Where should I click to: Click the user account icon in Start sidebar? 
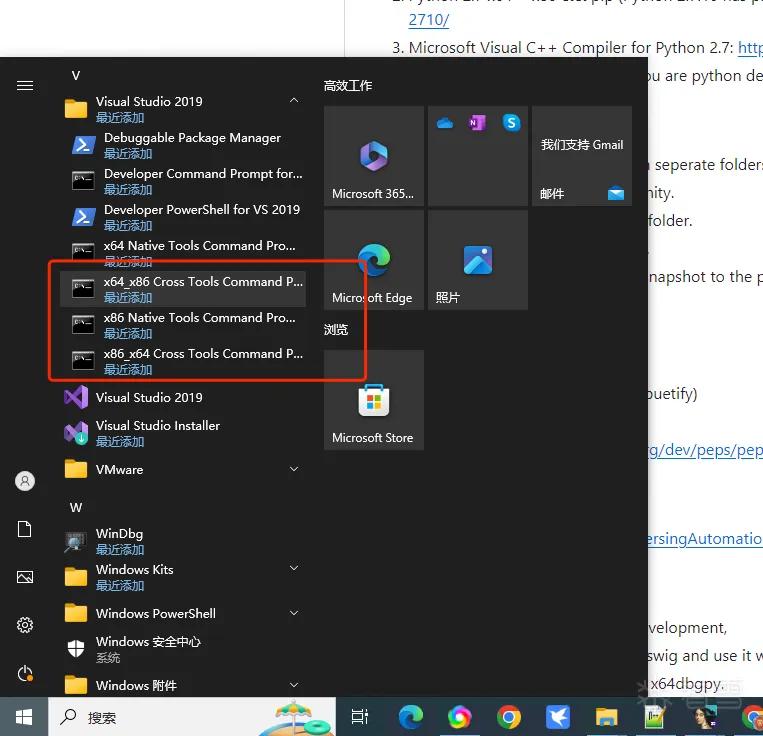click(x=25, y=481)
